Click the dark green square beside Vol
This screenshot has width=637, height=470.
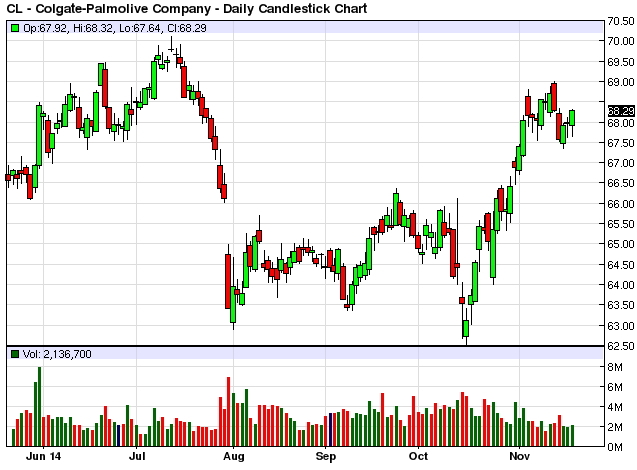15,354
